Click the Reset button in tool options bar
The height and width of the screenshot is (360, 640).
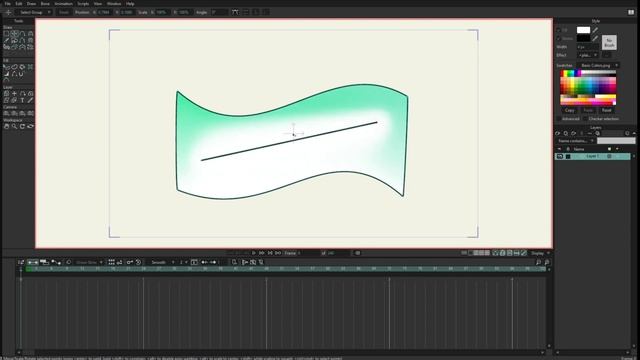pos(64,12)
